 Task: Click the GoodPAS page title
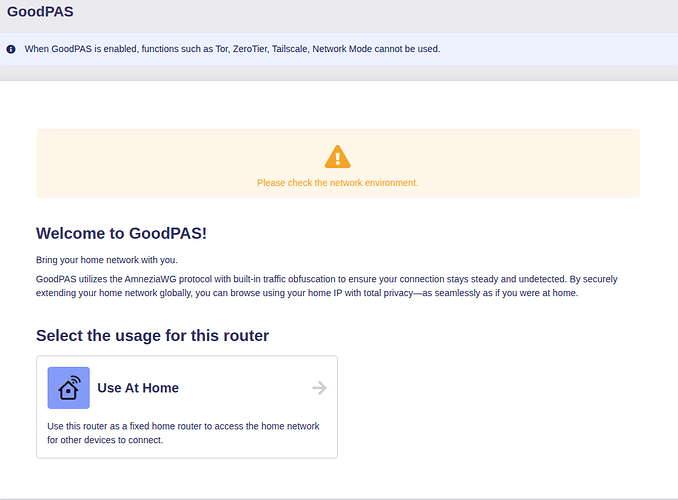click(40, 12)
